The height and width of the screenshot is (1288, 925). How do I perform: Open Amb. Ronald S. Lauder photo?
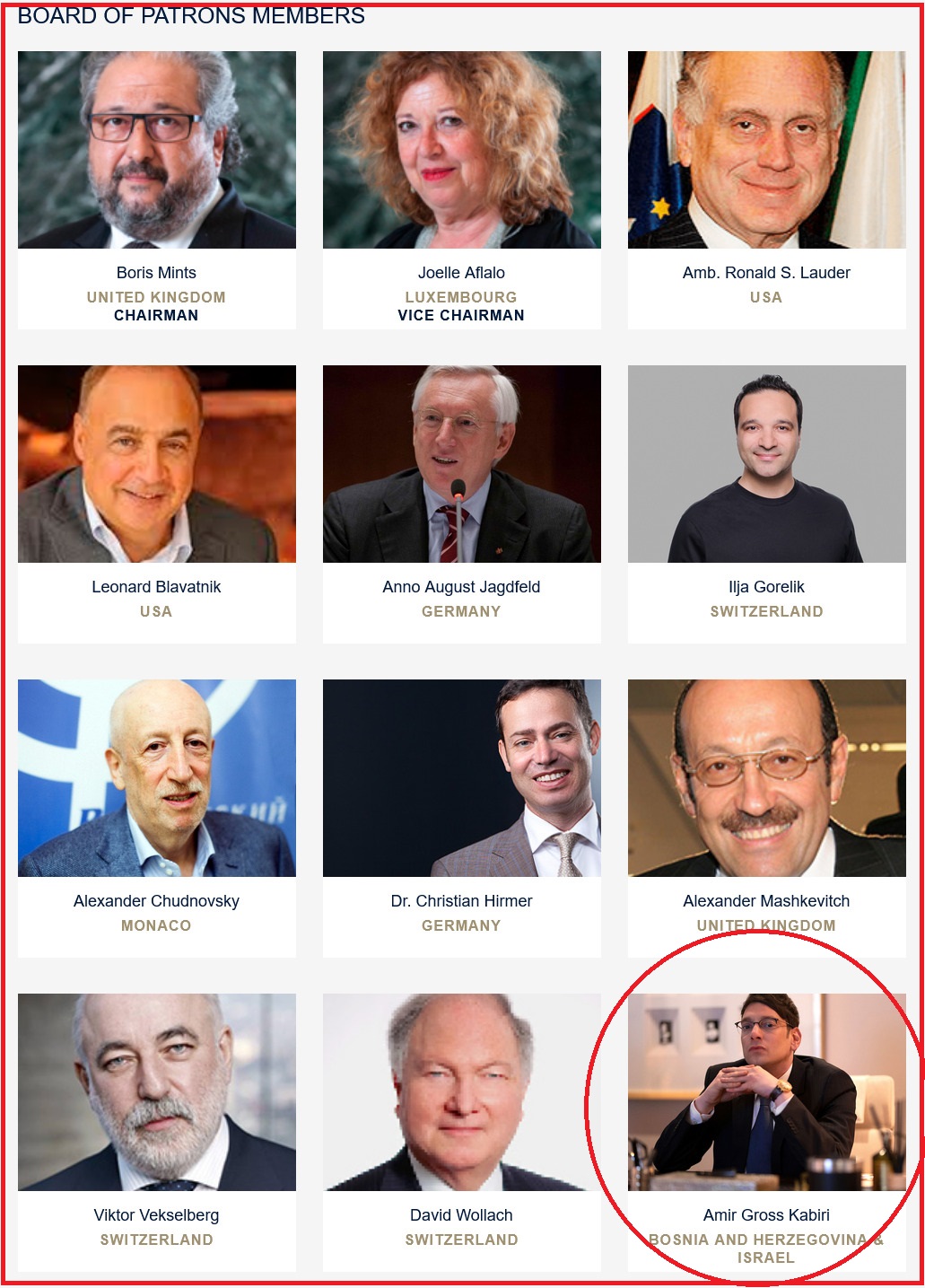[767, 150]
